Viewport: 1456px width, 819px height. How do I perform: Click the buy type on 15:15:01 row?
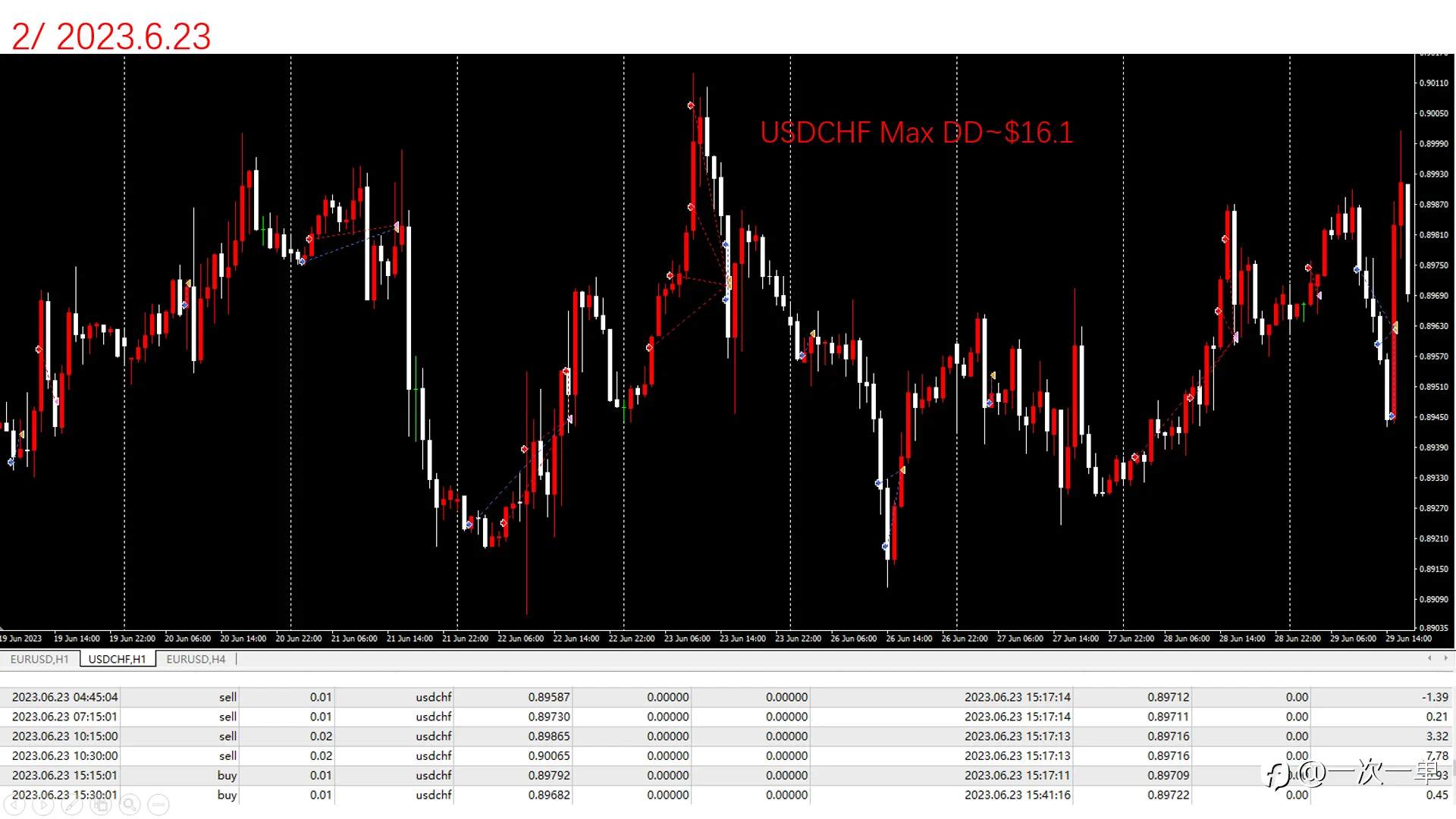[x=227, y=776]
